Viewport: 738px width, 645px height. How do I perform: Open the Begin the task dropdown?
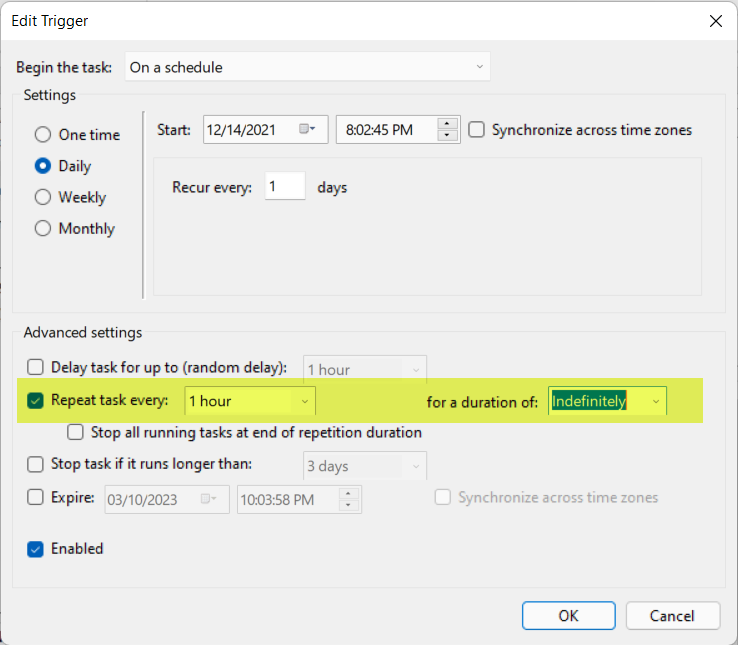[308, 67]
